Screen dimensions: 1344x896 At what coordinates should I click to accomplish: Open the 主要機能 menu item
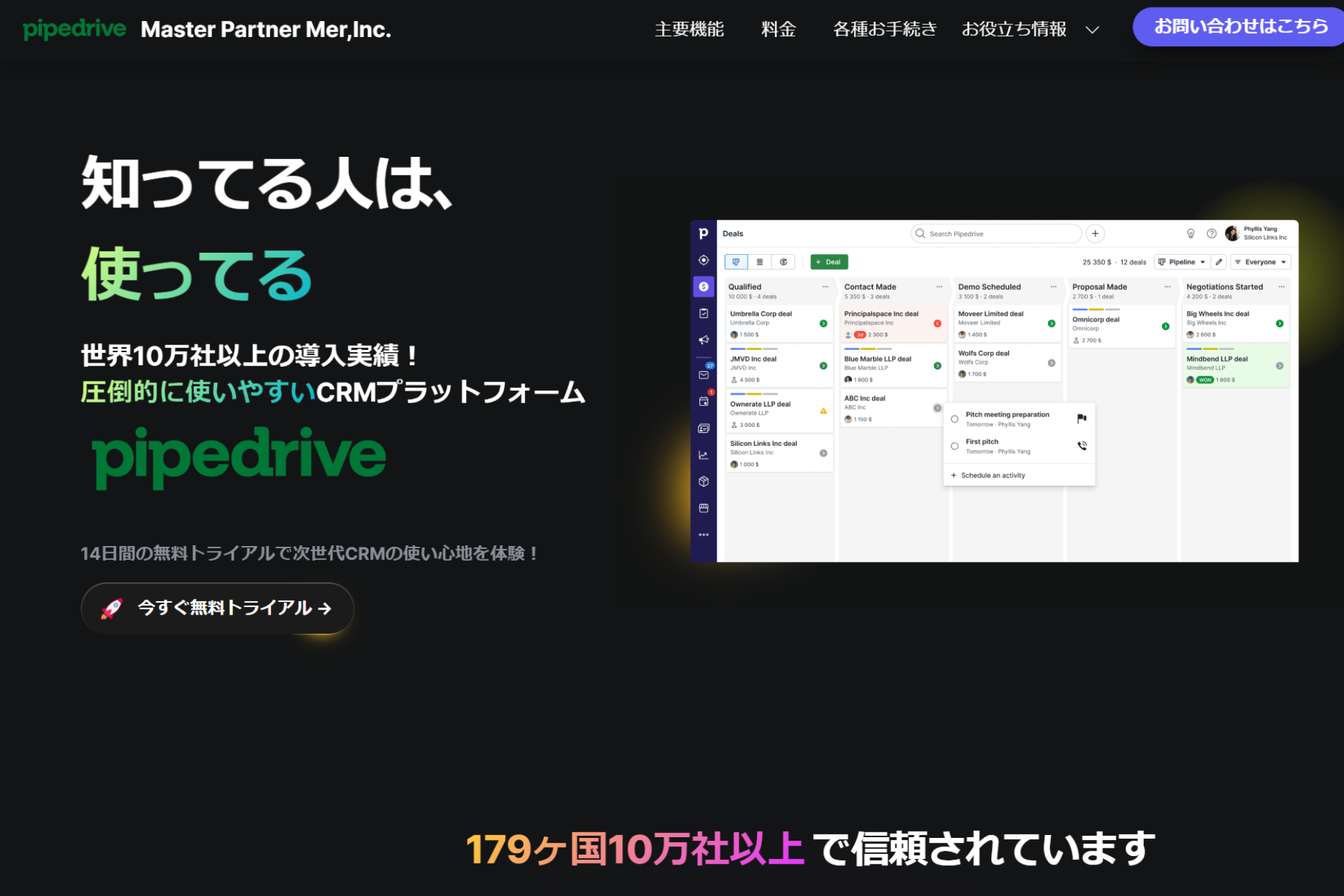coord(689,29)
